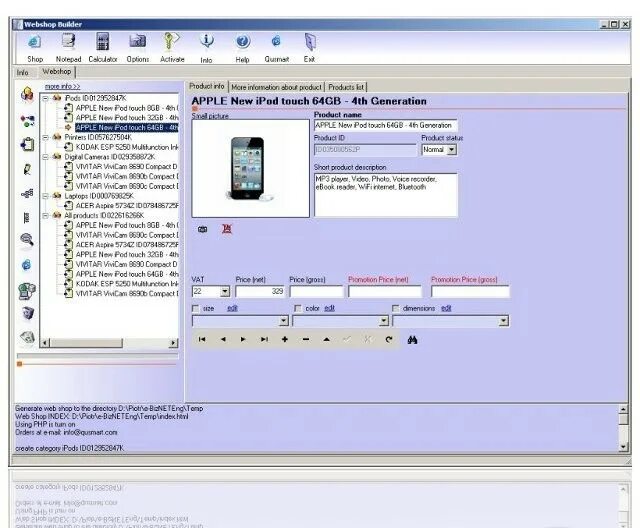Switch to the Info tab
Image resolution: width=640 pixels, height=528 pixels.
pyautogui.click(x=22, y=73)
